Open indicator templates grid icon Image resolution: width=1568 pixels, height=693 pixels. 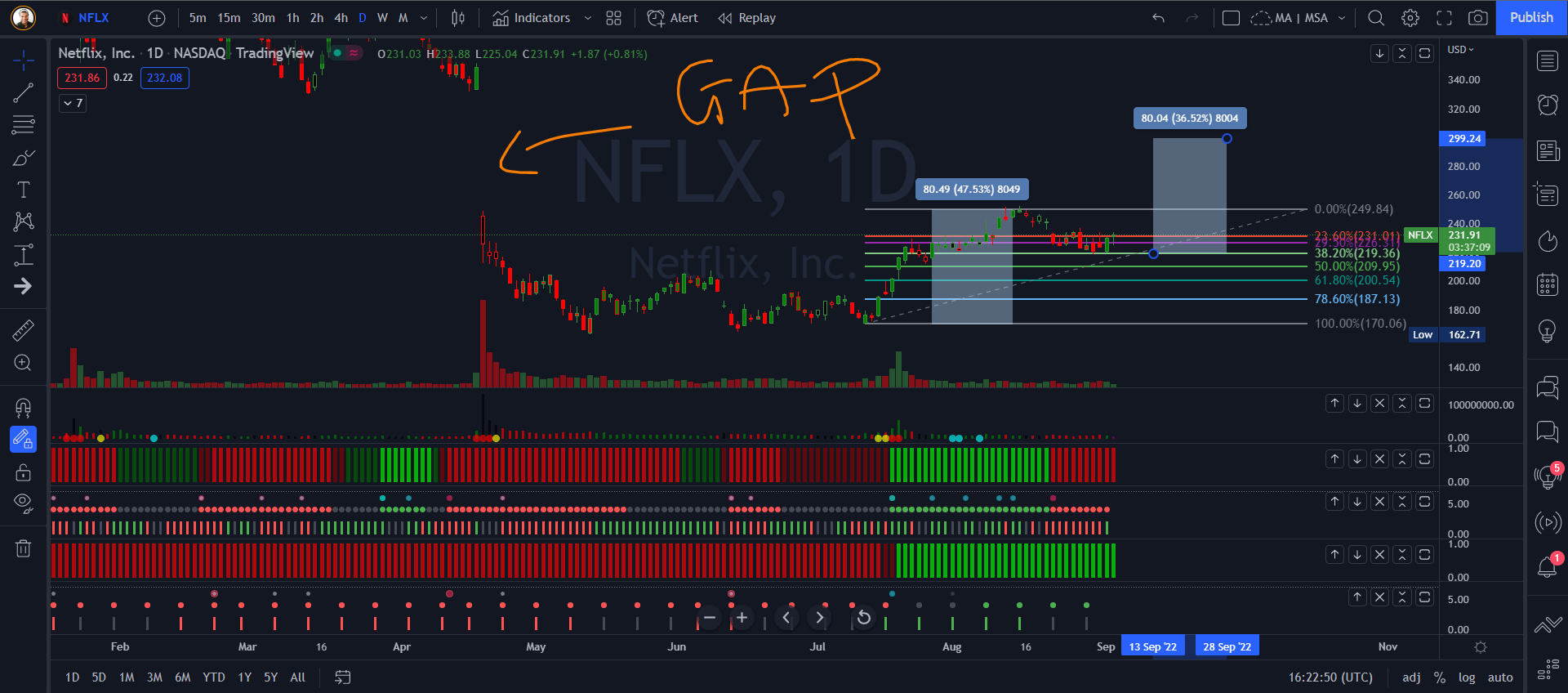coord(614,18)
